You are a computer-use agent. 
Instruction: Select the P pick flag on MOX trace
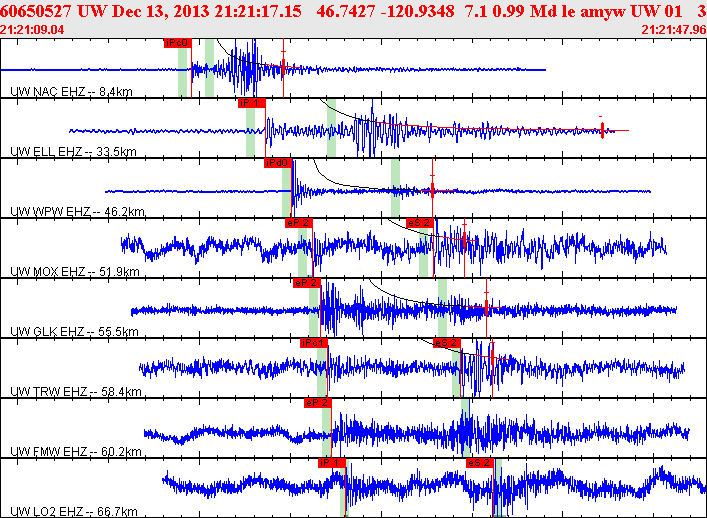pos(299,222)
